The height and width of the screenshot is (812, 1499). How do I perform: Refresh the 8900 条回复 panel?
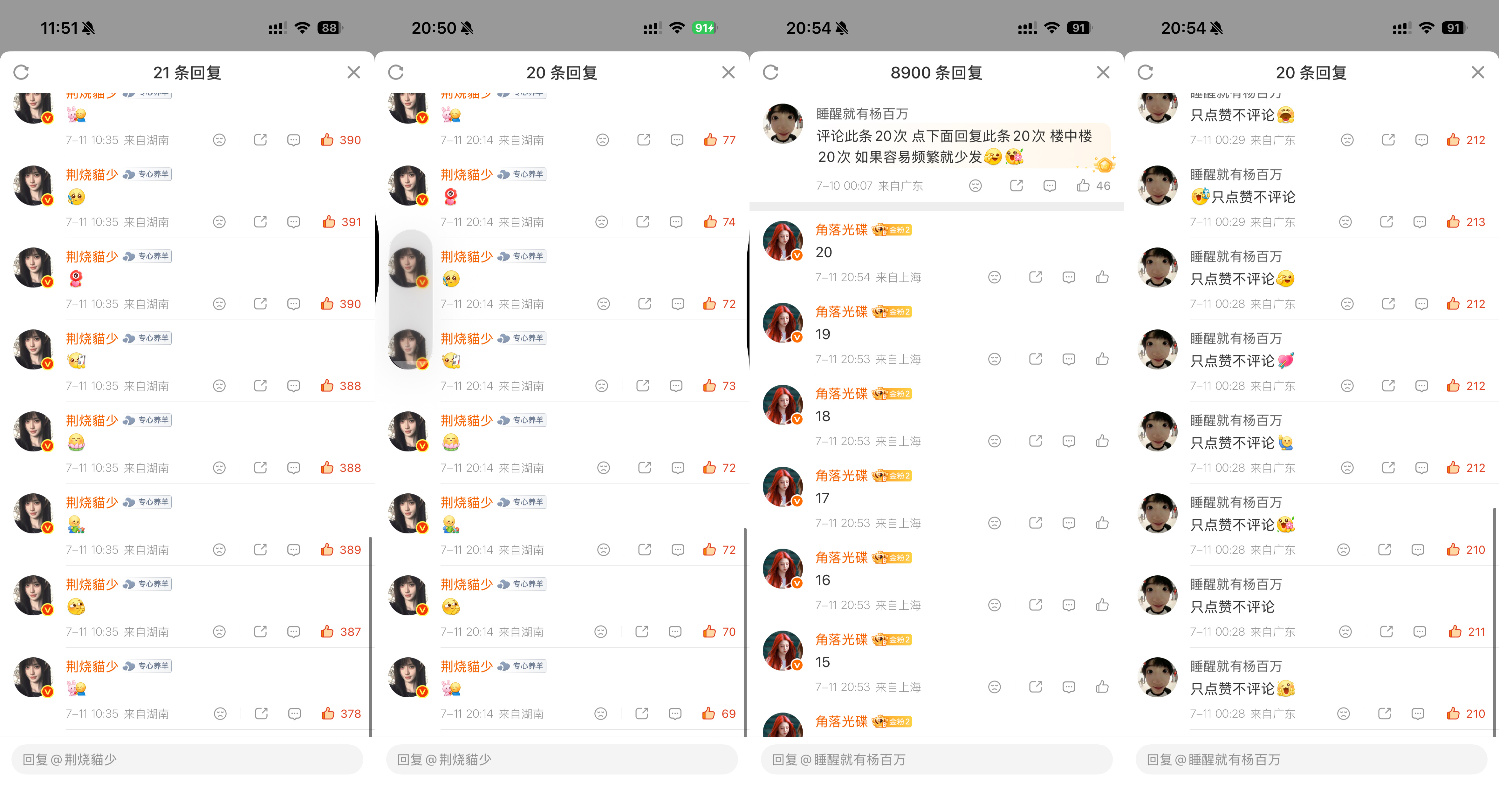point(771,72)
